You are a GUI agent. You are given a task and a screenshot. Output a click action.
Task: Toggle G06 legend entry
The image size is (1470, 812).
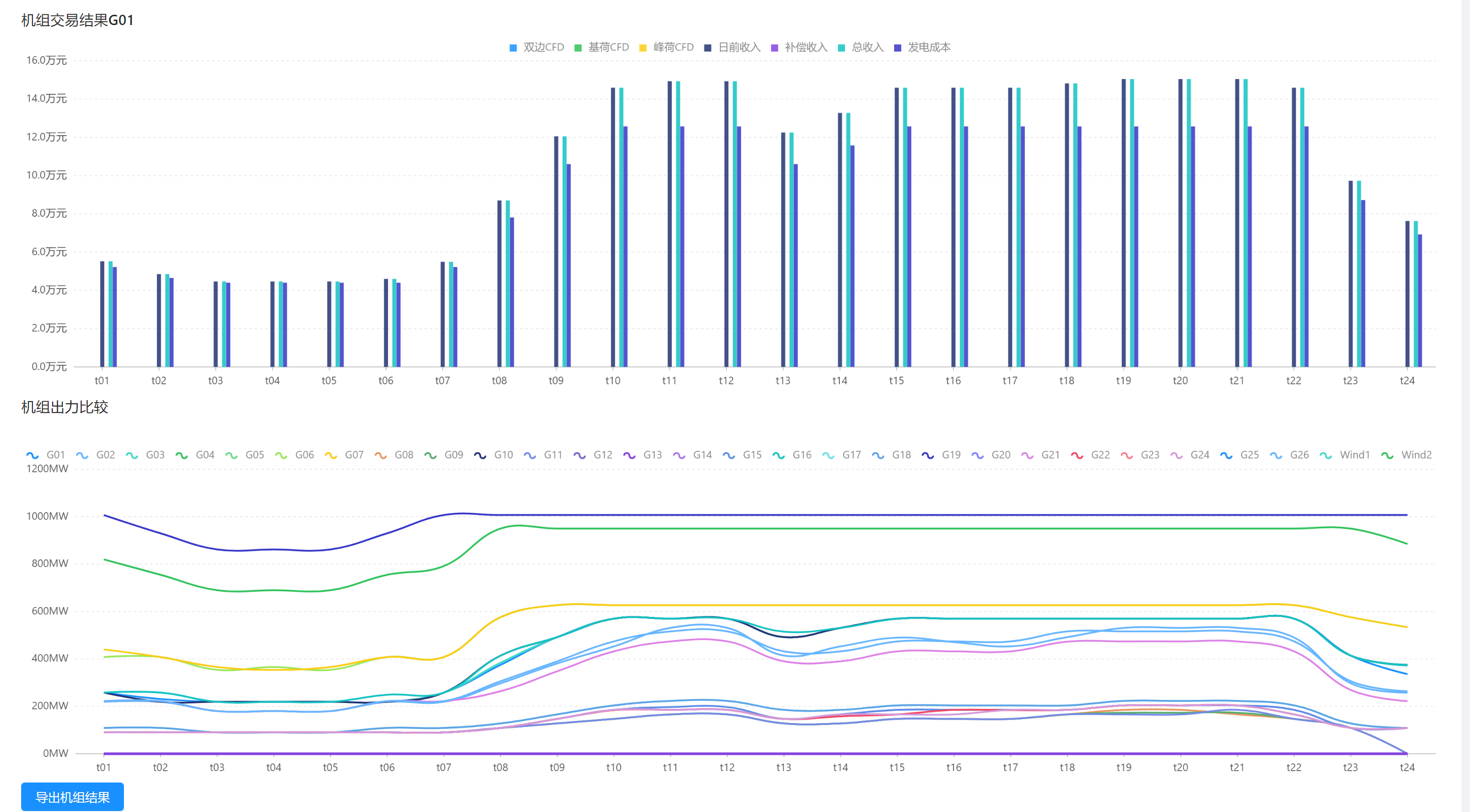295,455
